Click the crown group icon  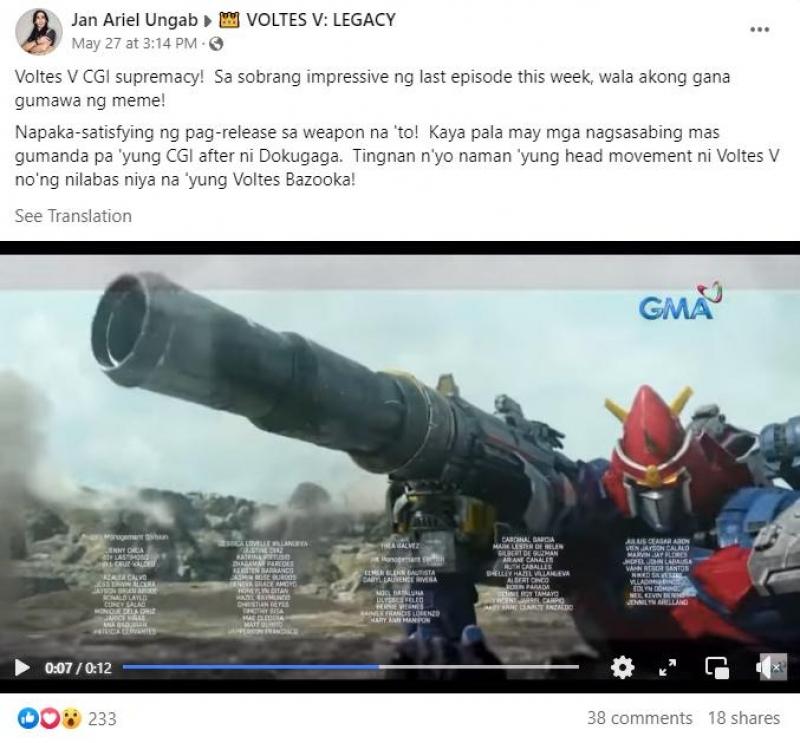(229, 20)
